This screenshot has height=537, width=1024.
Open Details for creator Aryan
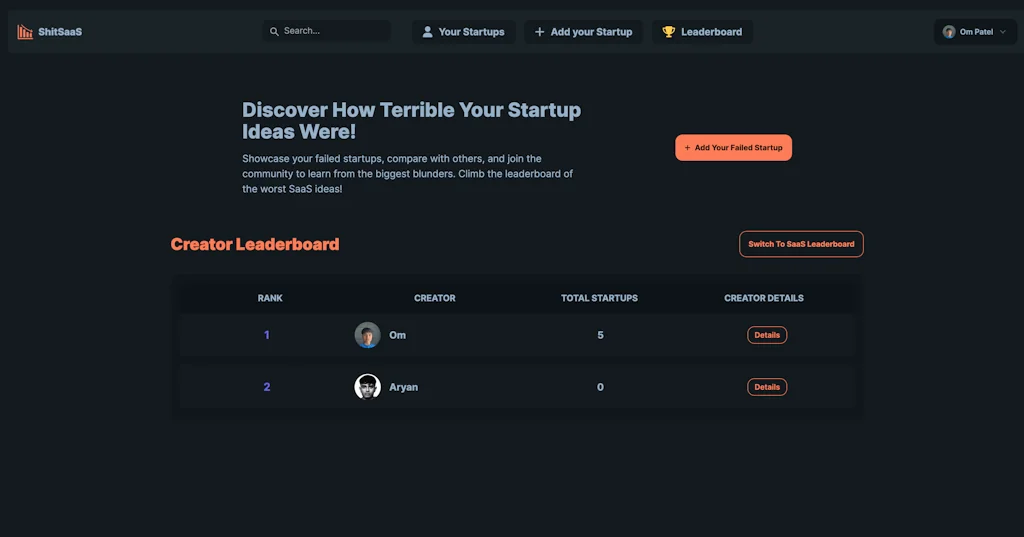[x=767, y=387]
